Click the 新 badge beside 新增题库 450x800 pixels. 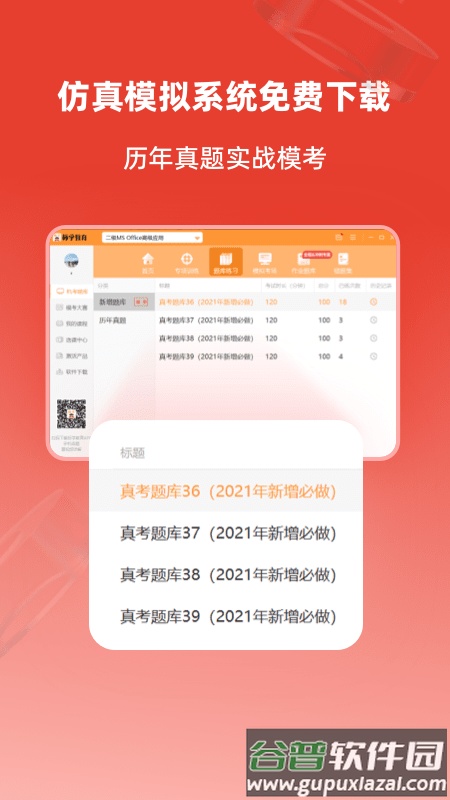click(141, 302)
